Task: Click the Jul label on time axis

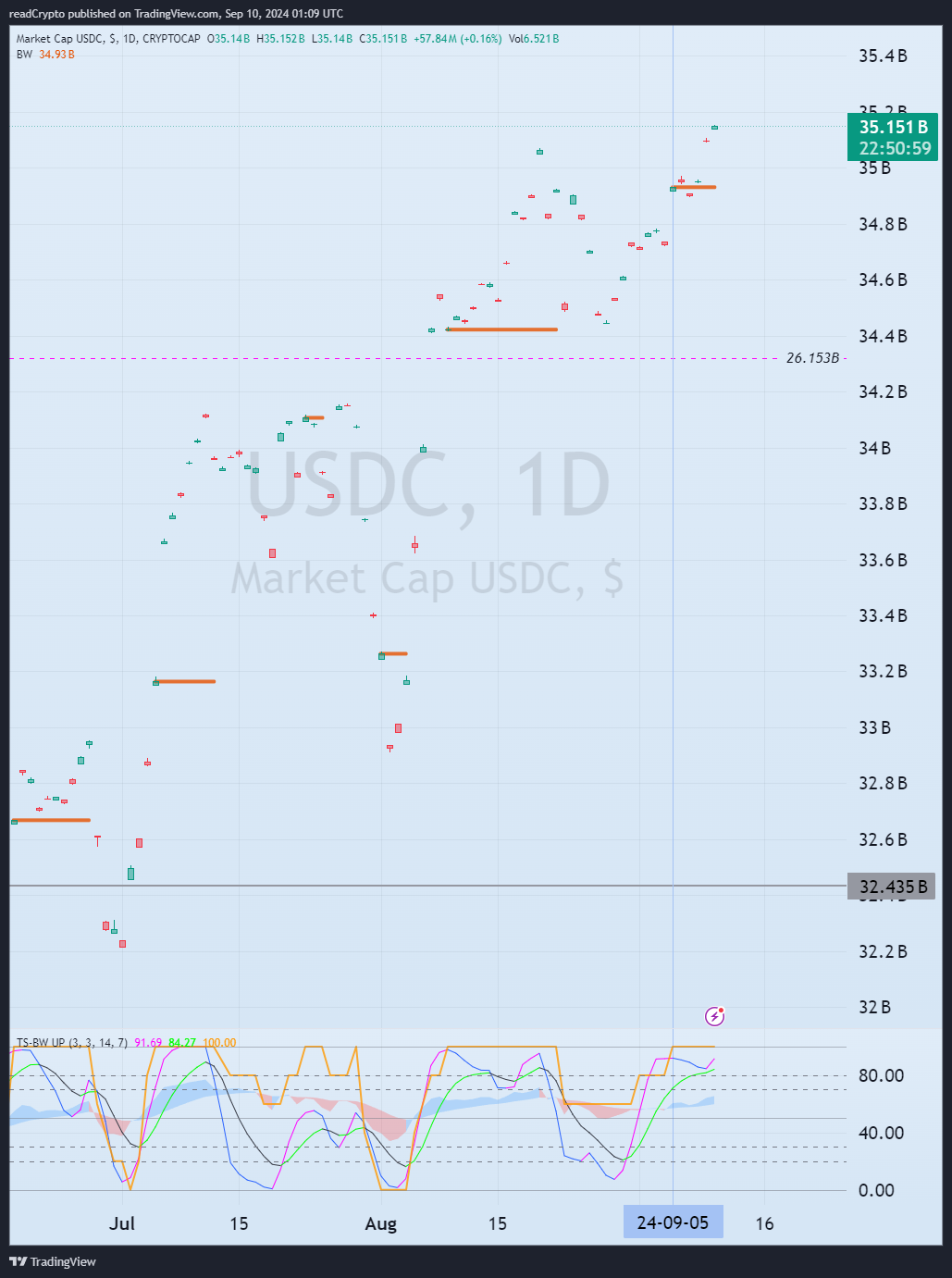Action: coord(122,1223)
